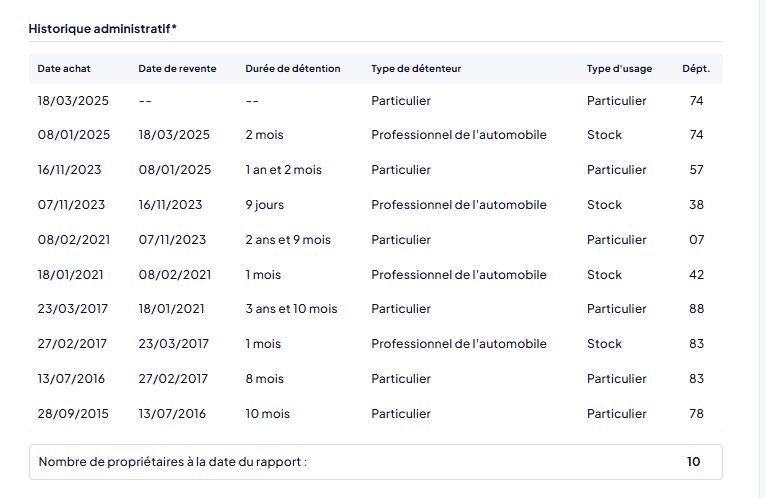Select the purchase date 18/03/2025

coord(73,101)
